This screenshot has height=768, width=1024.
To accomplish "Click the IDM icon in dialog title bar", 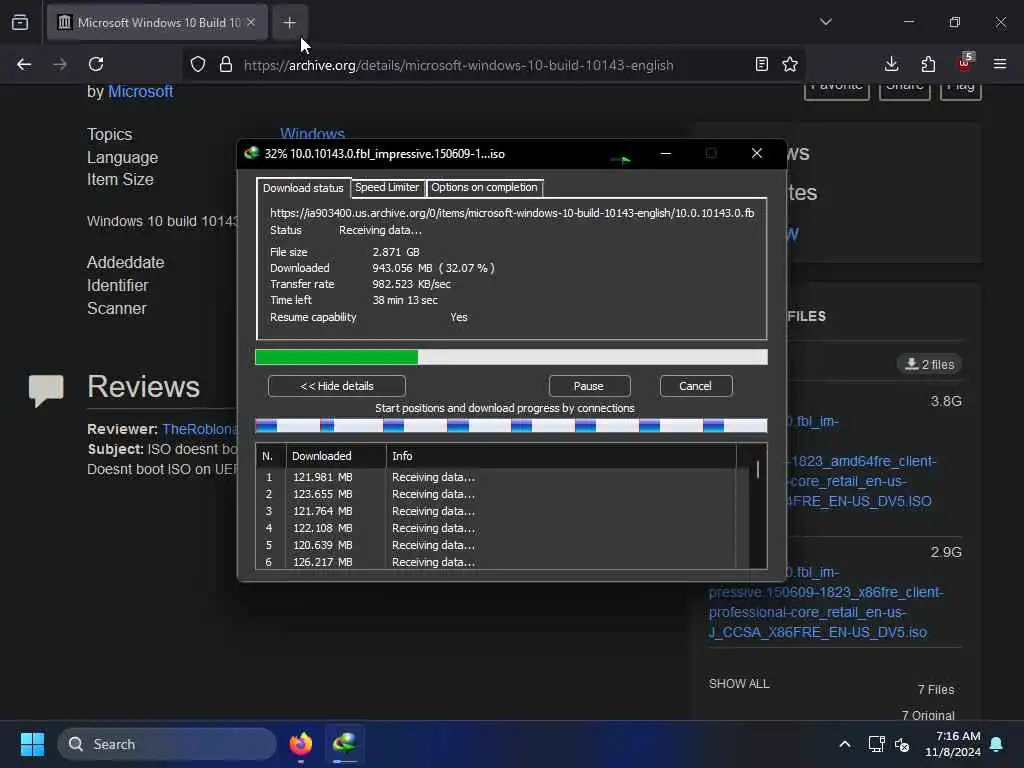I will [251, 153].
